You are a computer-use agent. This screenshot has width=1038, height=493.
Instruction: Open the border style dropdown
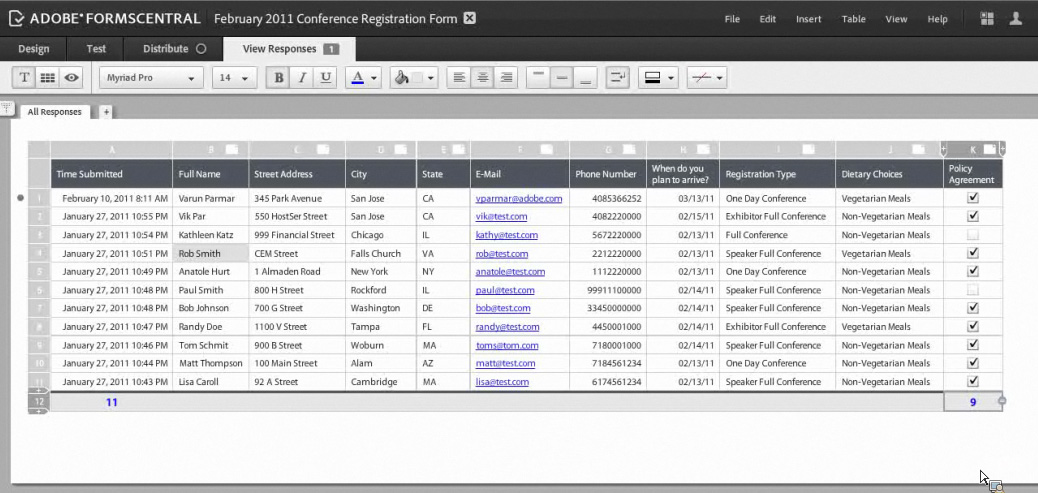click(x=659, y=78)
